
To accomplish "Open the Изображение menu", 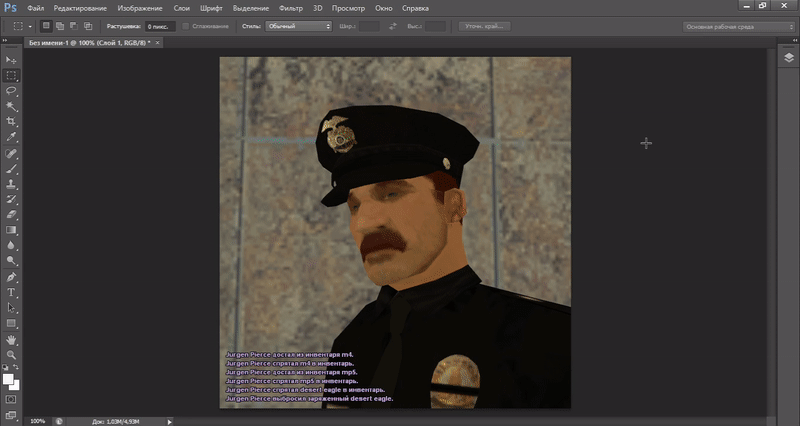I will coord(140,8).
